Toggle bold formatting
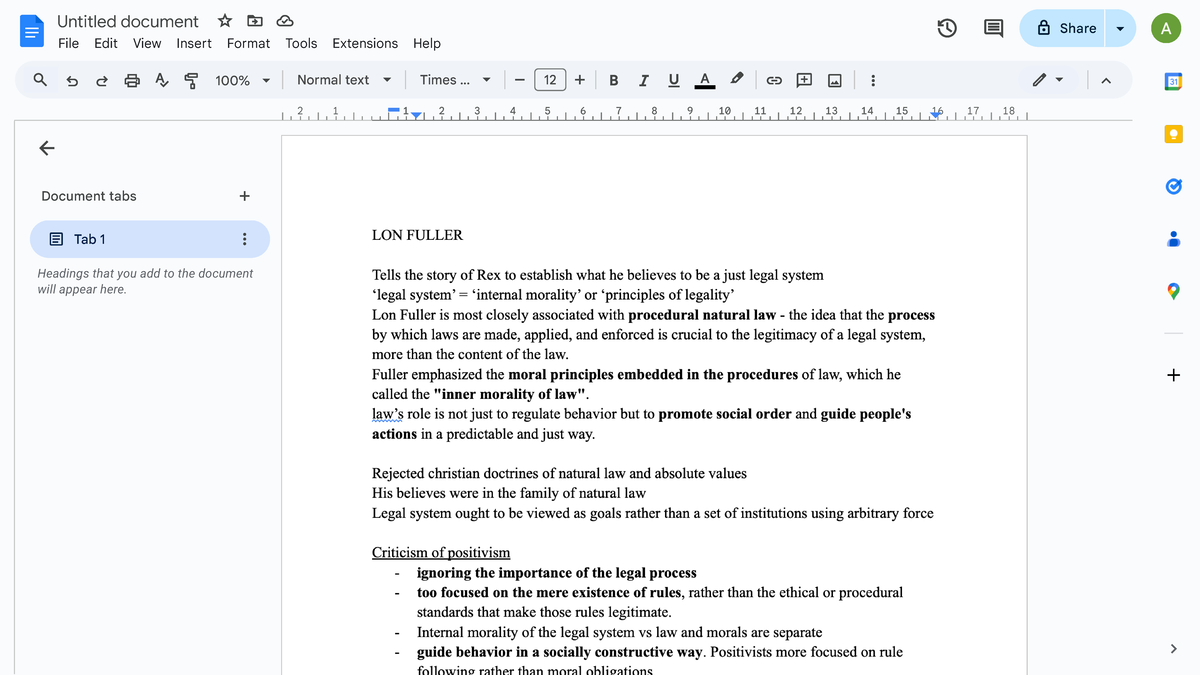Image resolution: width=1200 pixels, height=675 pixels. [613, 80]
